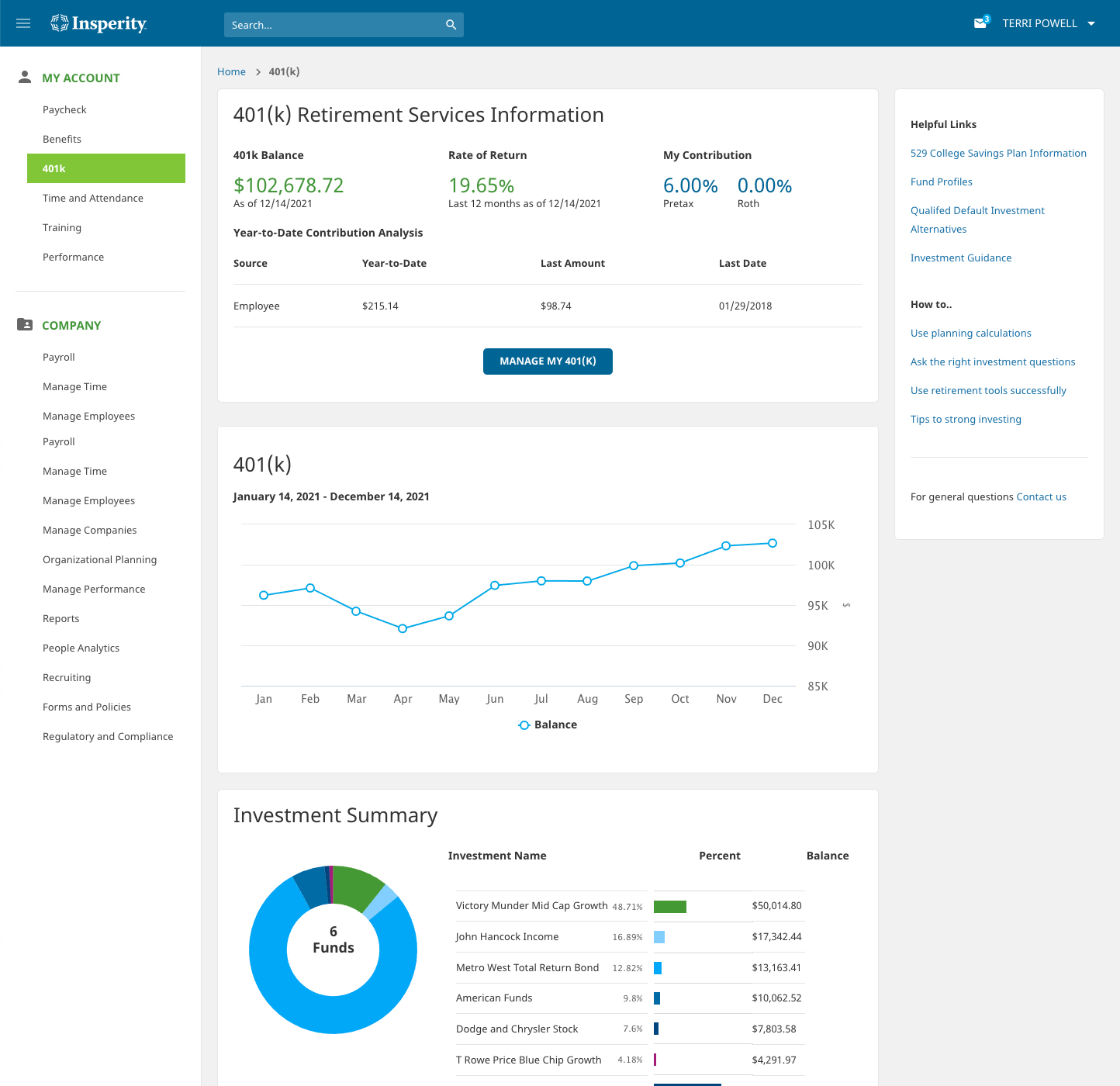Click the 6 Funds donut chart center
The width and height of the screenshot is (1120, 1086).
[333, 940]
